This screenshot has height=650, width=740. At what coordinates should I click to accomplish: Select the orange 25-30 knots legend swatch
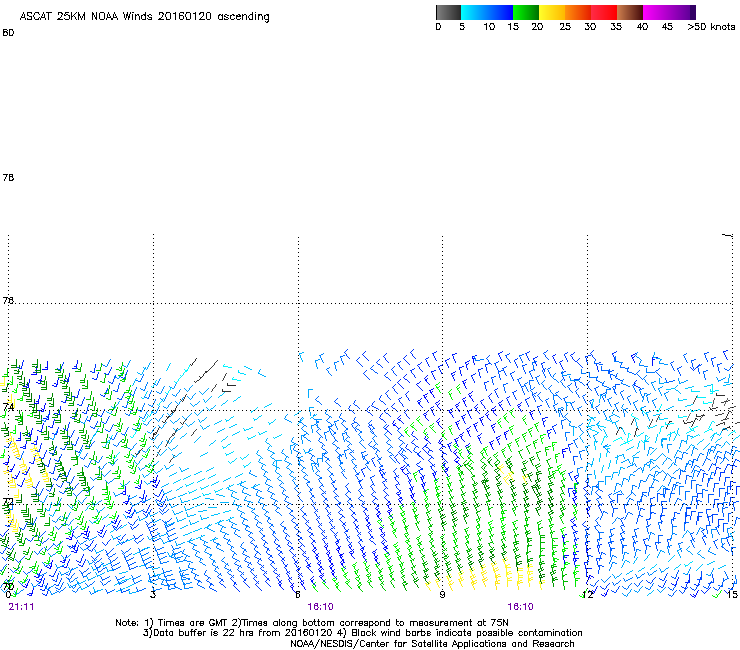578,12
